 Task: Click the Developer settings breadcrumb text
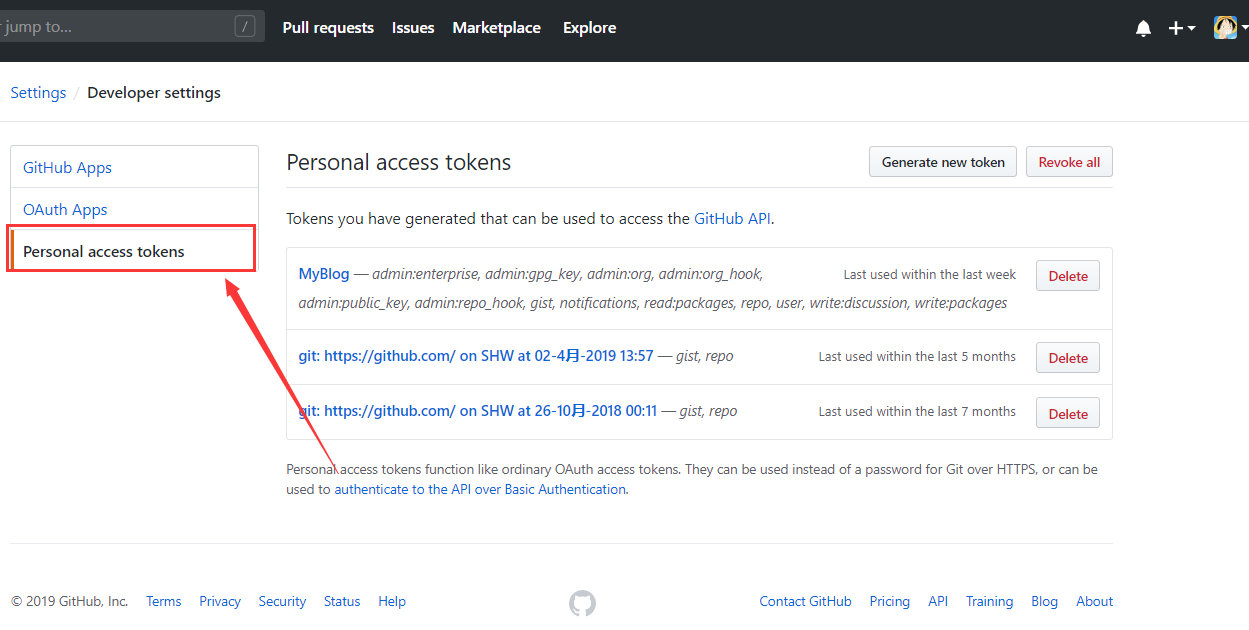154,92
